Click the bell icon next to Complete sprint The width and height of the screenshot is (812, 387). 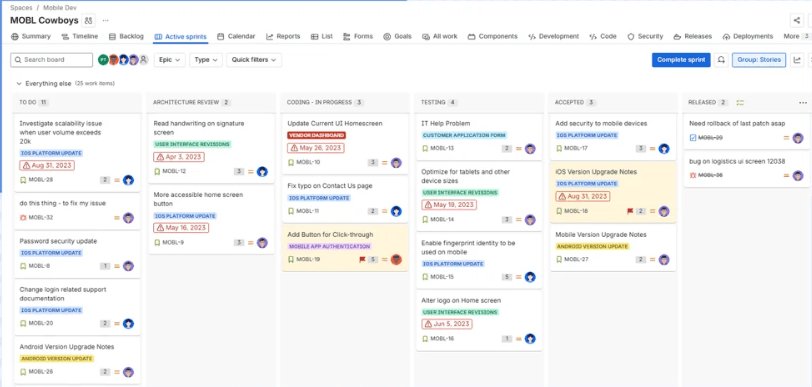(721, 60)
